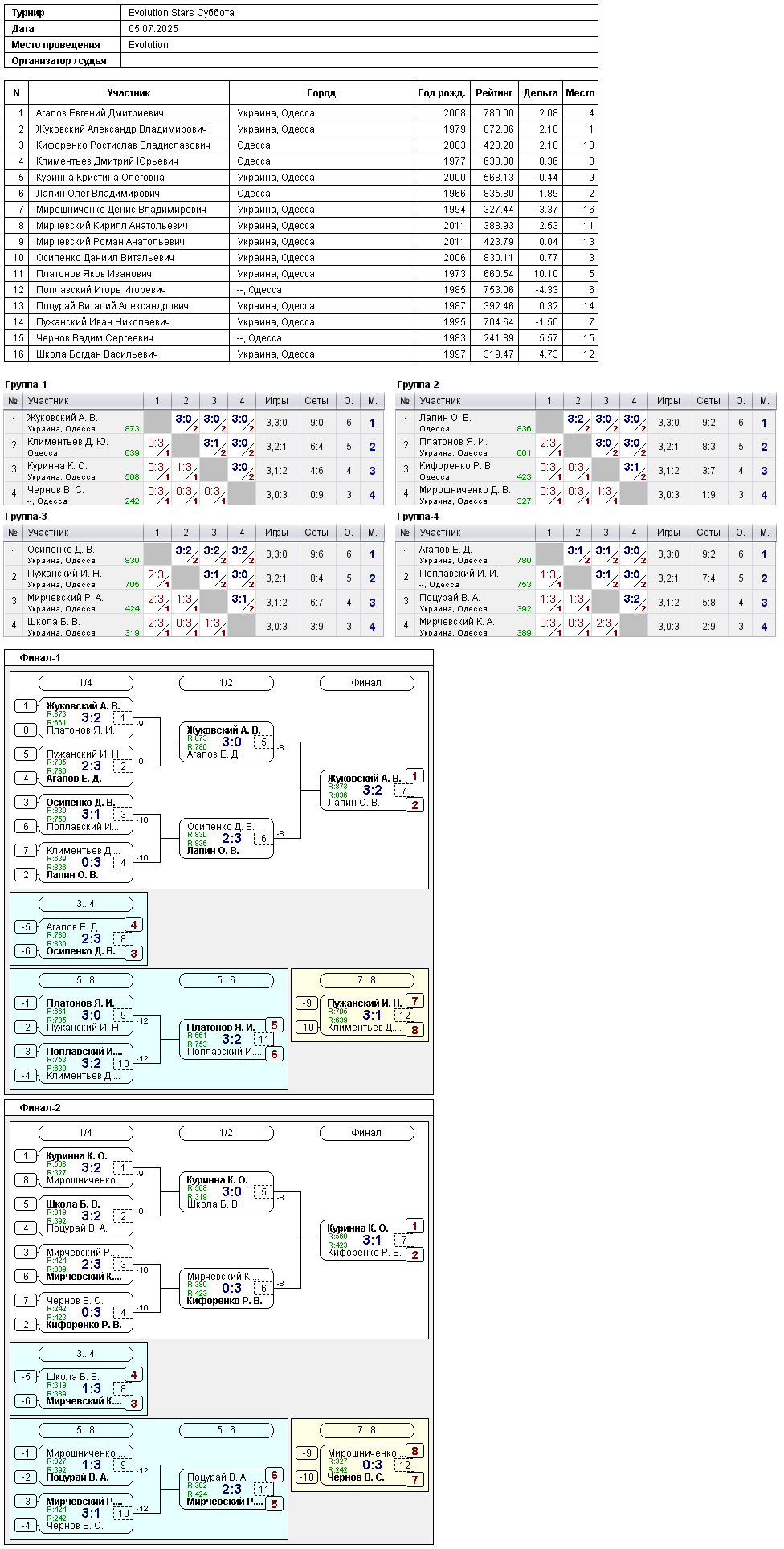Click on Климентьев Дмитрий Юрьевич name
Screen dimensions: 784x1549
pyautogui.click(x=107, y=161)
